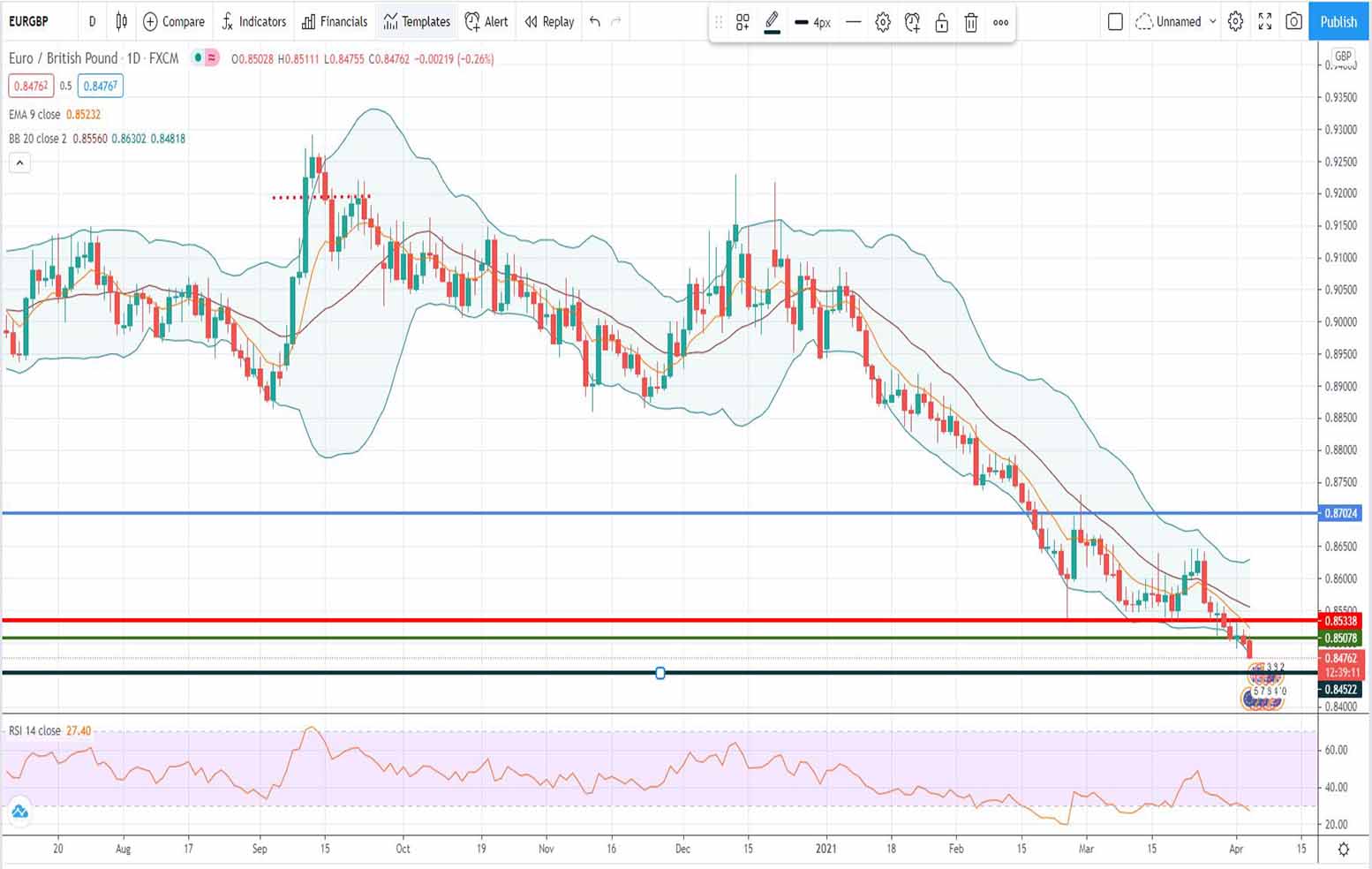Delete the selected drawing with trash icon
This screenshot has width=1372, height=869.
(970, 23)
